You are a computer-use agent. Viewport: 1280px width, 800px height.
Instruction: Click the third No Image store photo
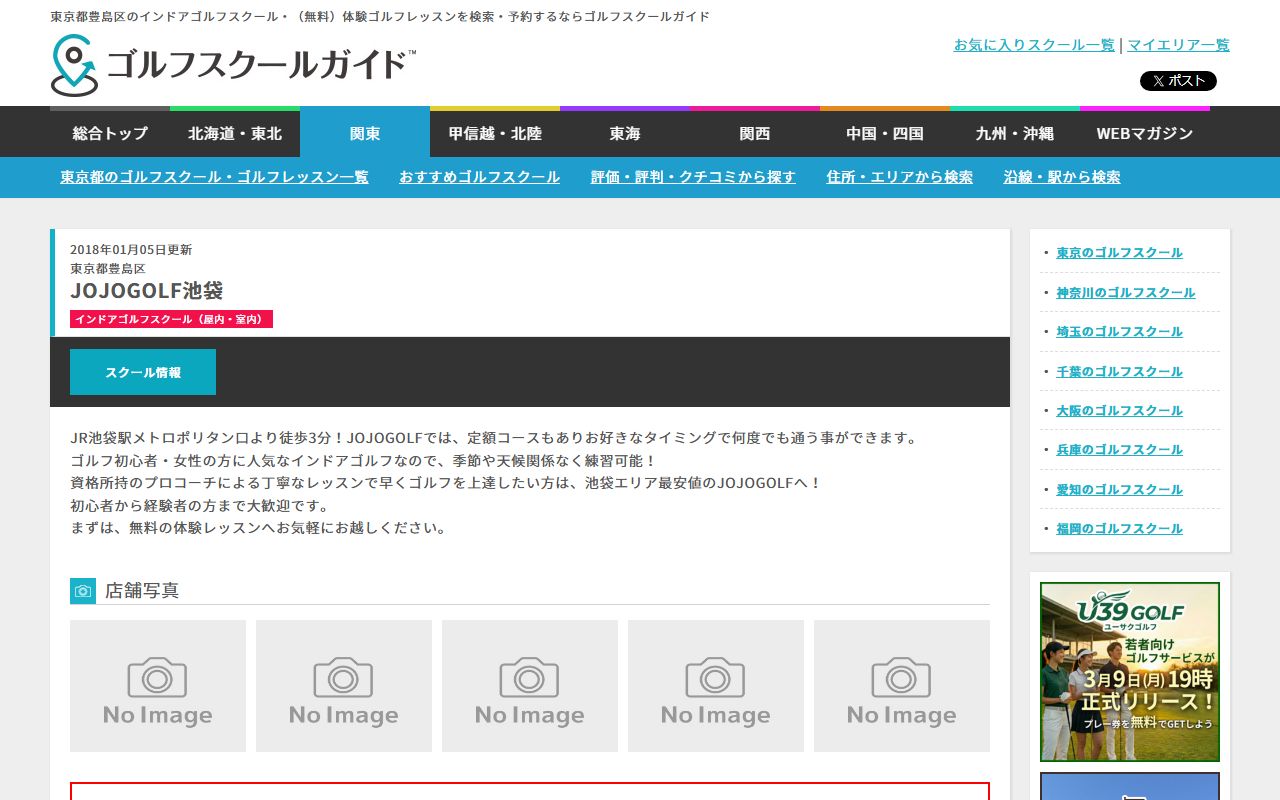click(x=530, y=686)
